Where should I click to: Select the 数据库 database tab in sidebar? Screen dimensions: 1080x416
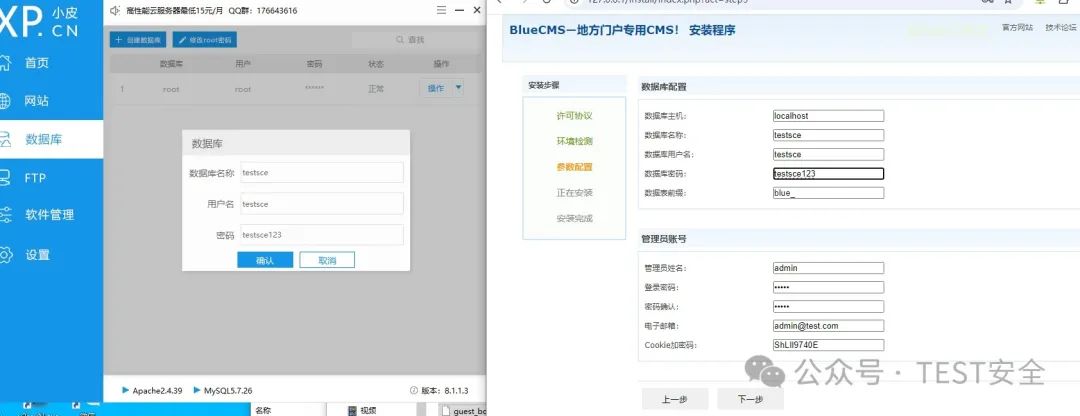(52, 139)
